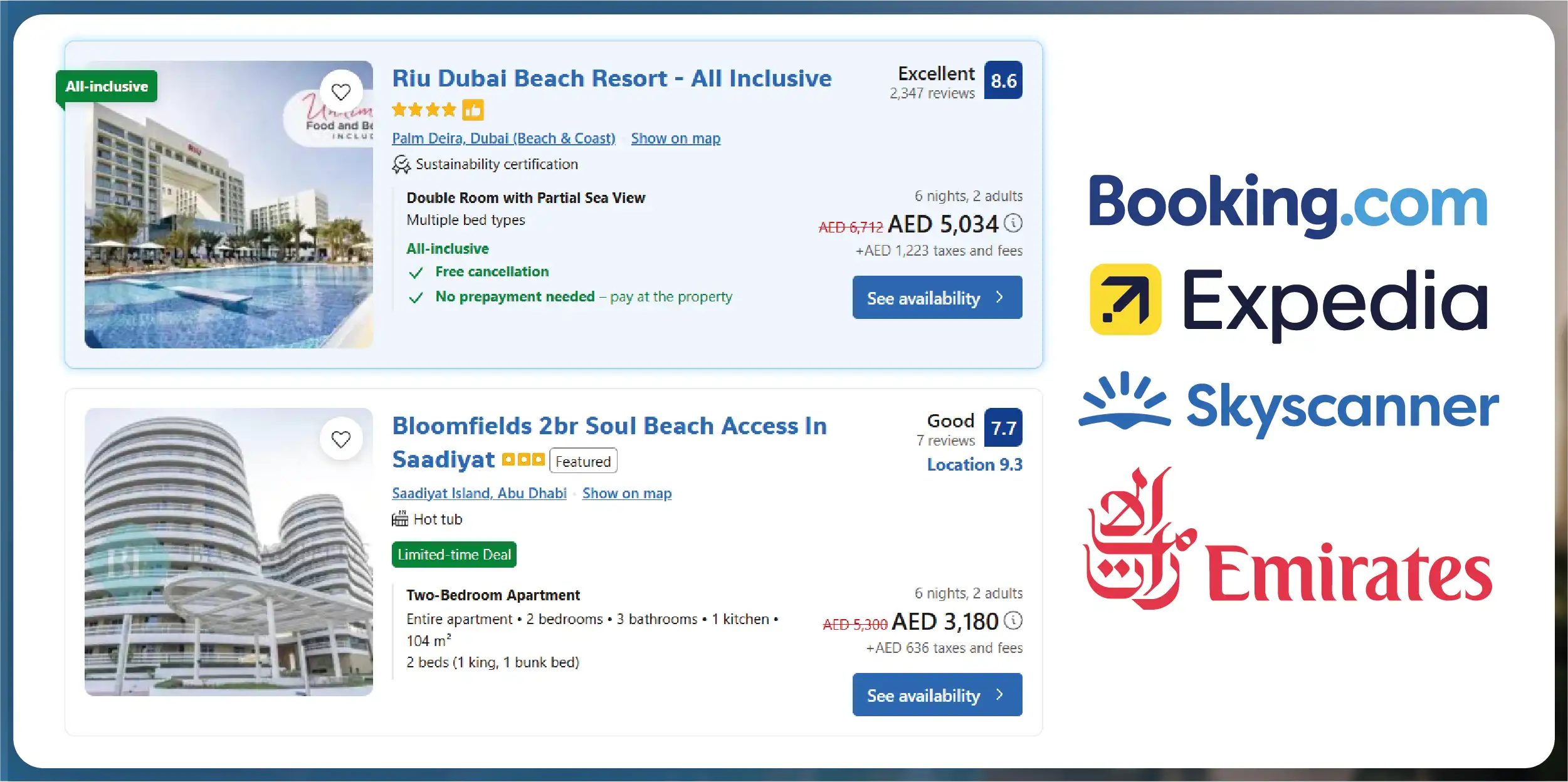Click the thumbs-up quality rating icon

point(473,110)
